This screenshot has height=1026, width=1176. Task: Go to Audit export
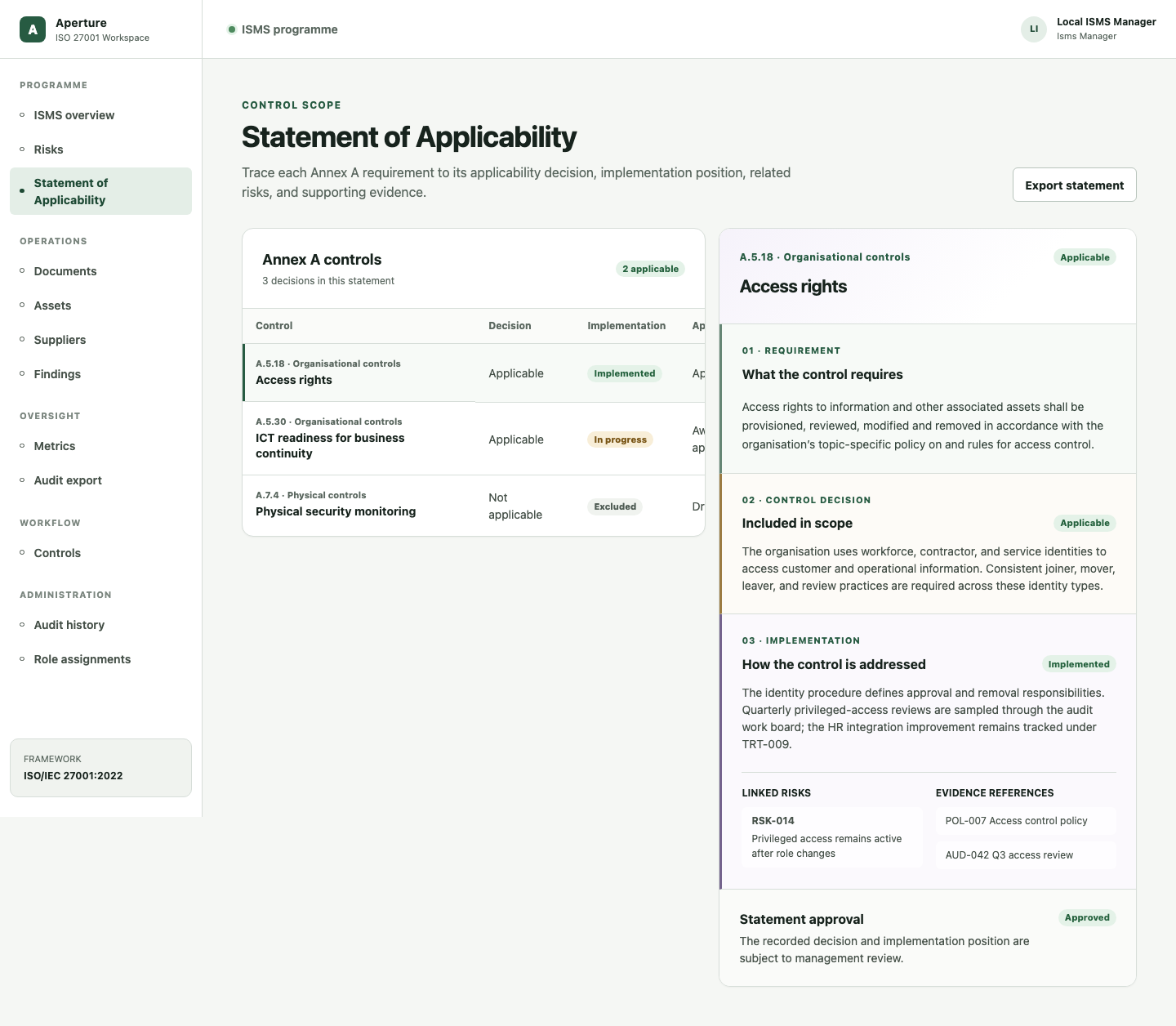pos(100,480)
